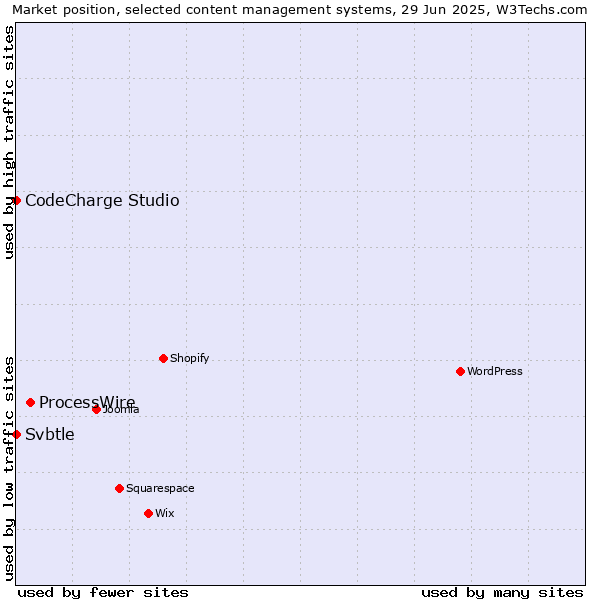Click the "used by high traffic sites" axis label
600x600 pixels.
coord(9,142)
